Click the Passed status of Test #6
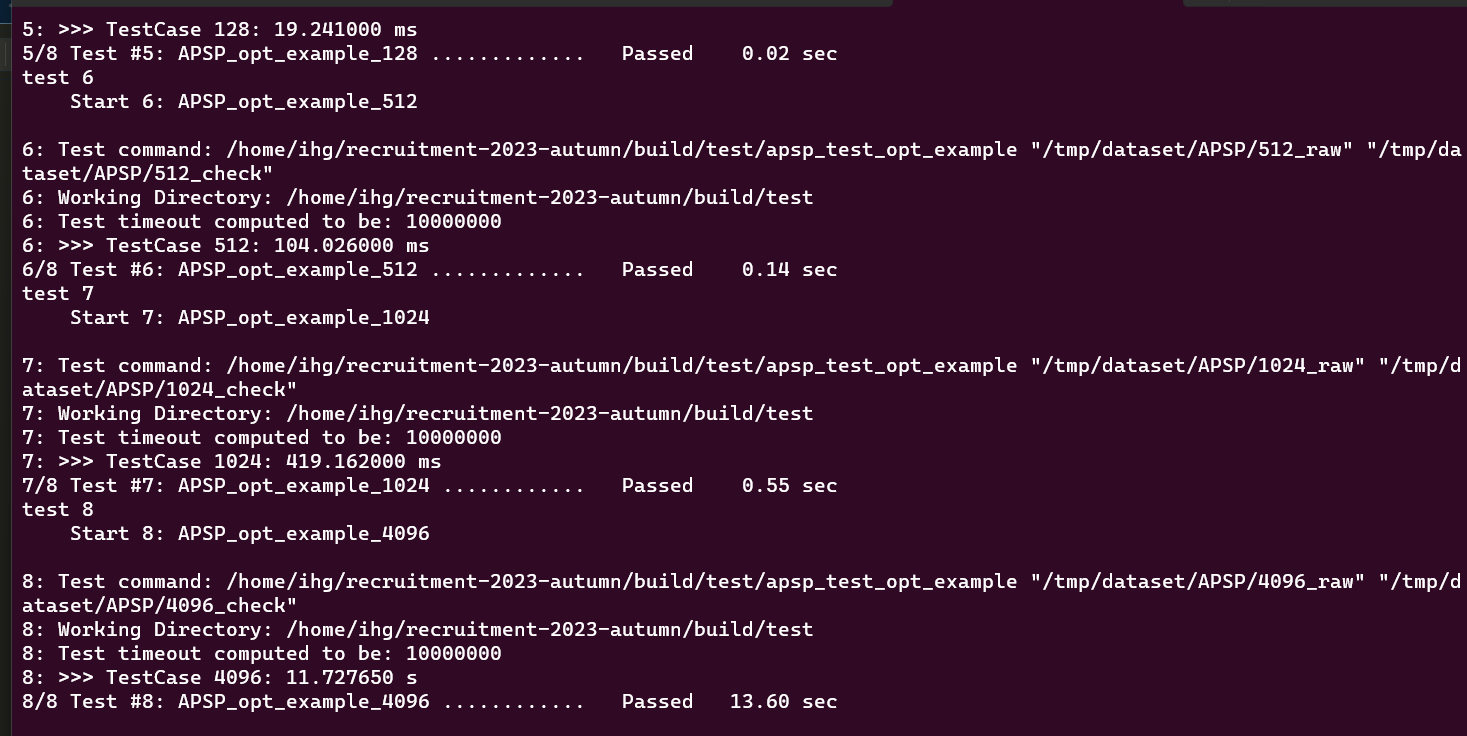This screenshot has width=1467, height=736. click(x=657, y=269)
